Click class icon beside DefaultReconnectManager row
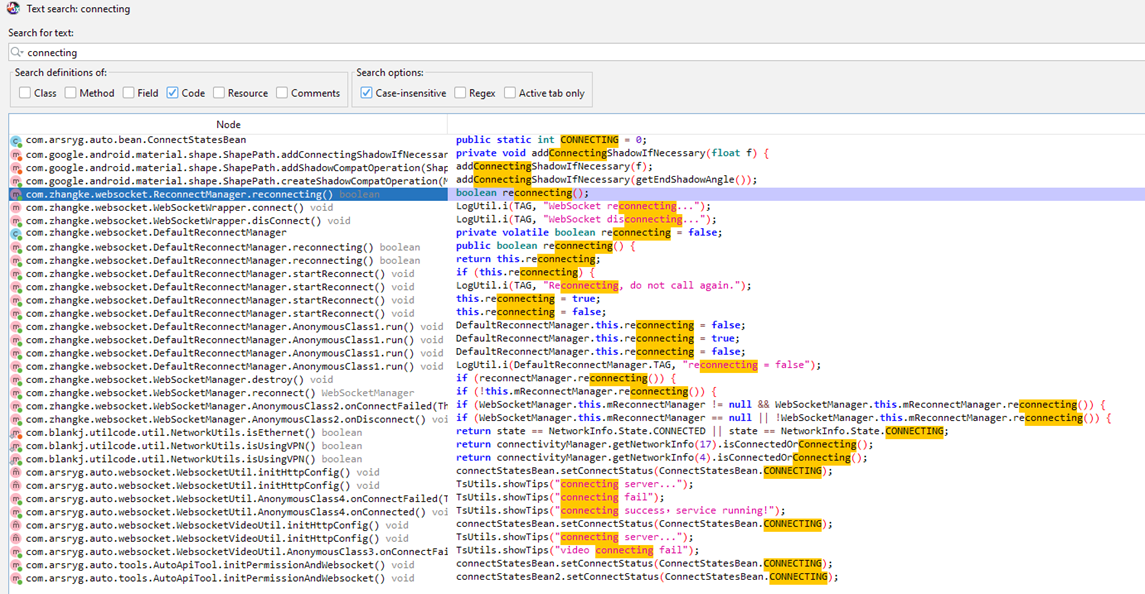The height and width of the screenshot is (594, 1145). pos(16,234)
